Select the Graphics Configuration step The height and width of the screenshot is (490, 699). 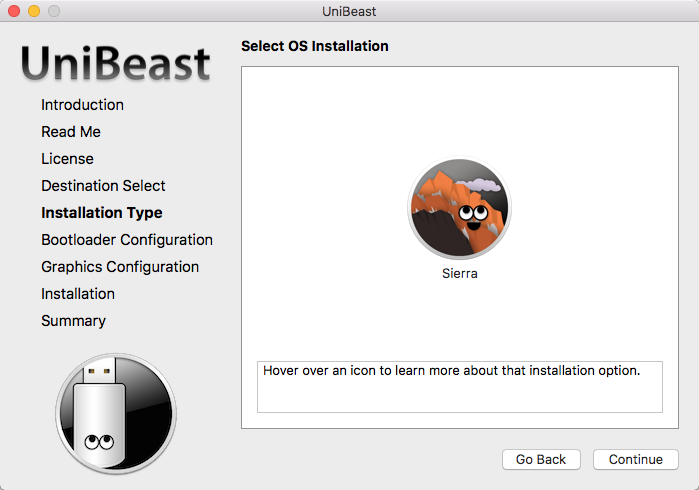pyautogui.click(x=120, y=267)
